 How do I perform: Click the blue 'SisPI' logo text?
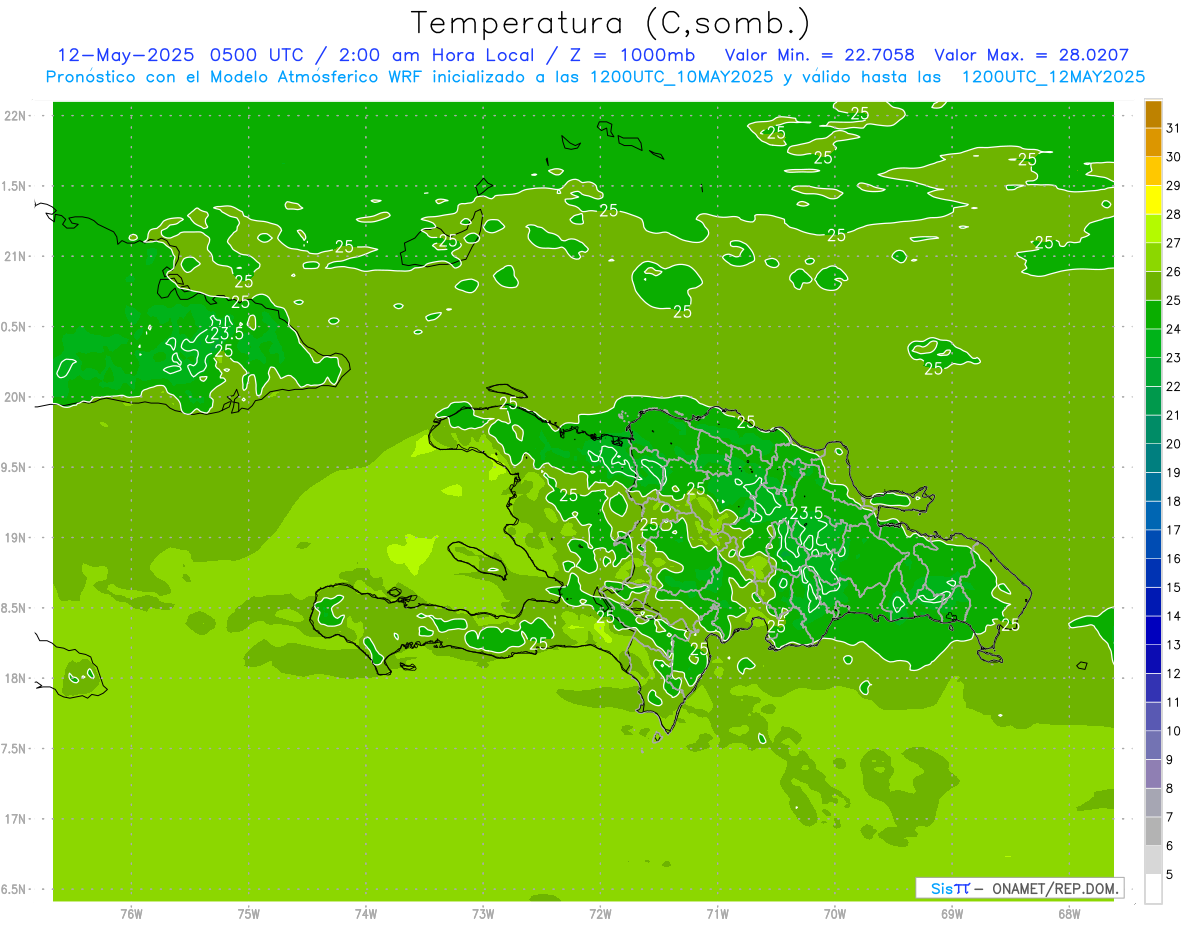click(x=950, y=888)
